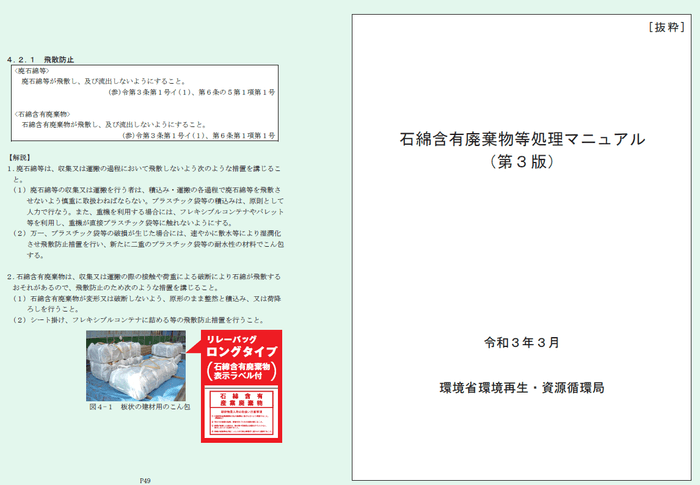
Task: Click the 〈廃石綿等〉 label in the box
Action: 32,71
